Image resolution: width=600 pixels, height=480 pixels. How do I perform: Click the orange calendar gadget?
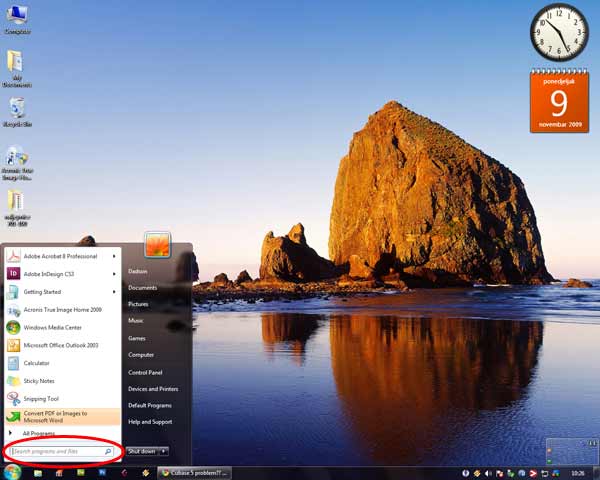pyautogui.click(x=559, y=101)
